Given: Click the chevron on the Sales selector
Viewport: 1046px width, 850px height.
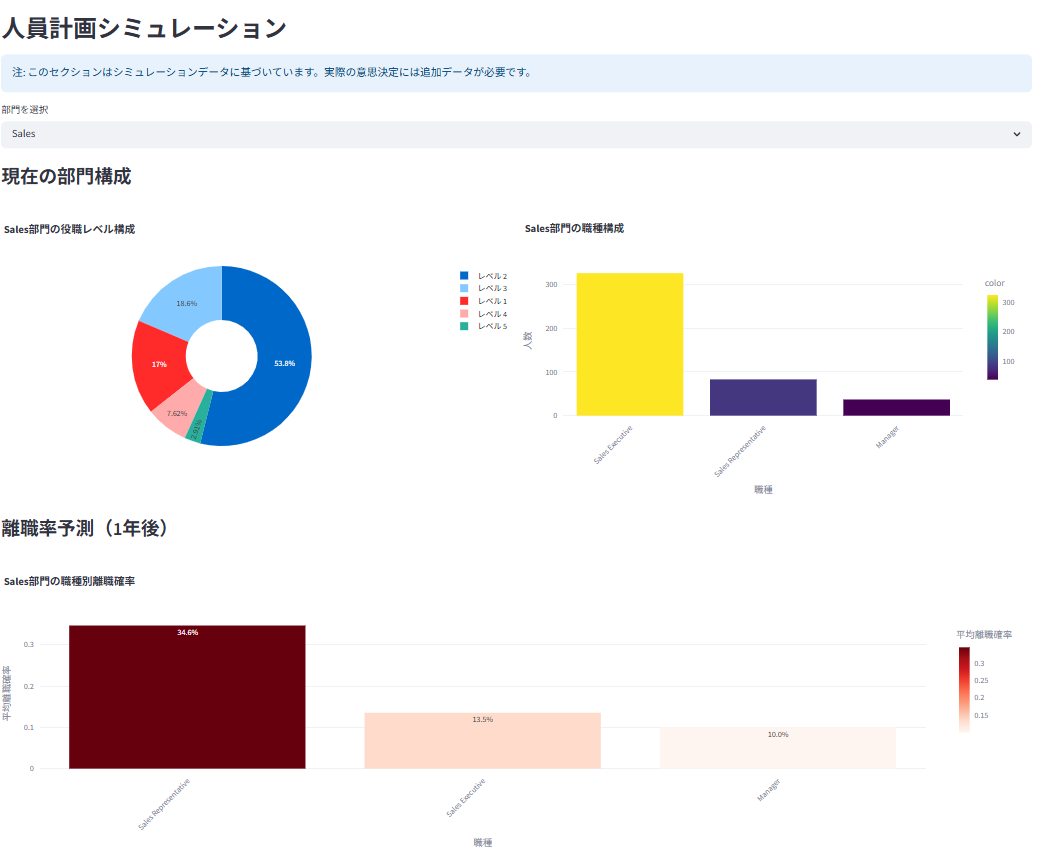Looking at the screenshot, I should 1019,134.
